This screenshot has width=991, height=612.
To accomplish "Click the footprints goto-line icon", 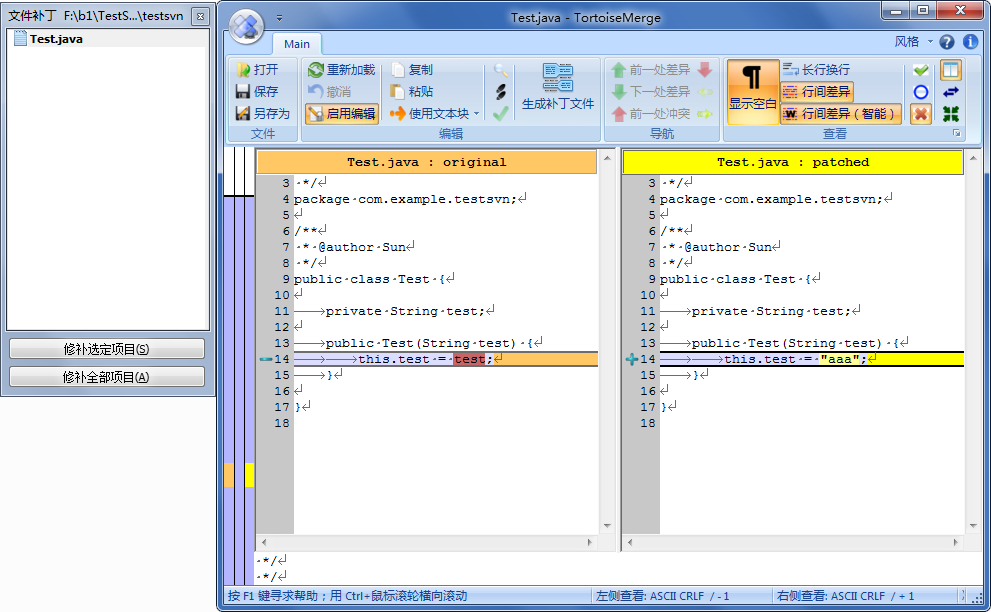I will 501,92.
